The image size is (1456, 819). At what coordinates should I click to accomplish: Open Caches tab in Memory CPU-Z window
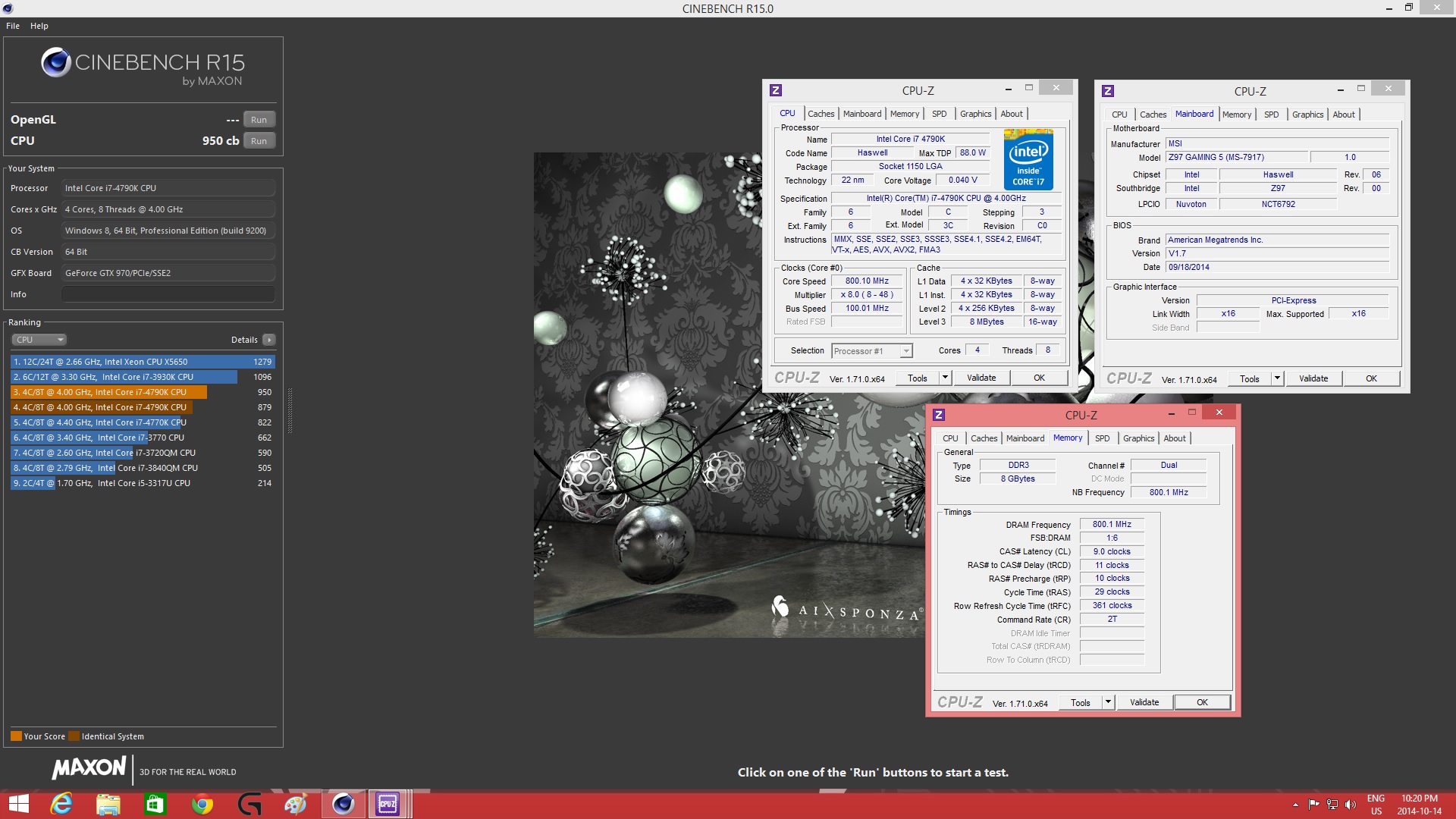[x=984, y=438]
